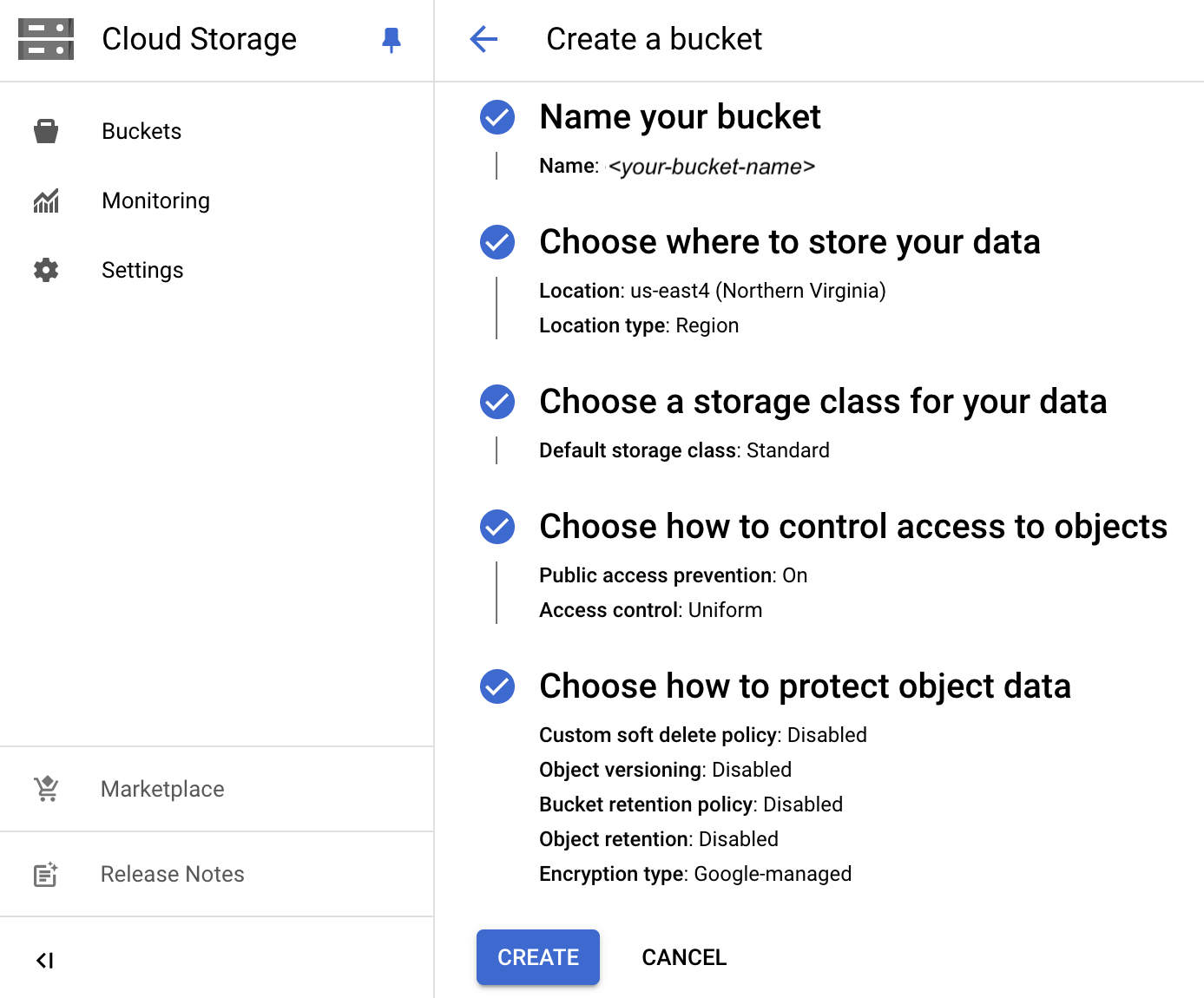Expand Choose where to store your data
The image size is (1204, 998).
coord(789,242)
